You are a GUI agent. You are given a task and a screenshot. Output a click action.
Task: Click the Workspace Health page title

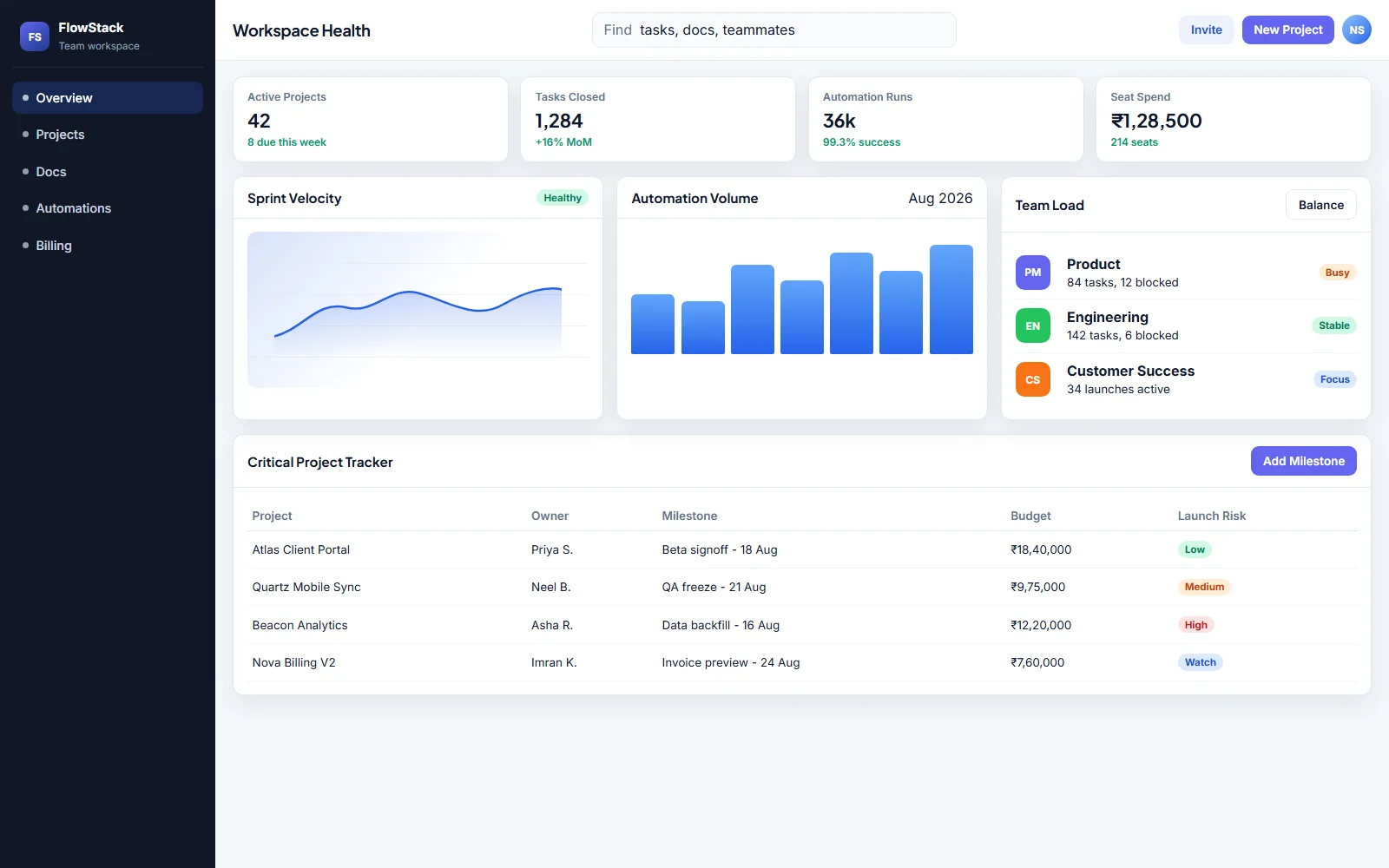301,30
